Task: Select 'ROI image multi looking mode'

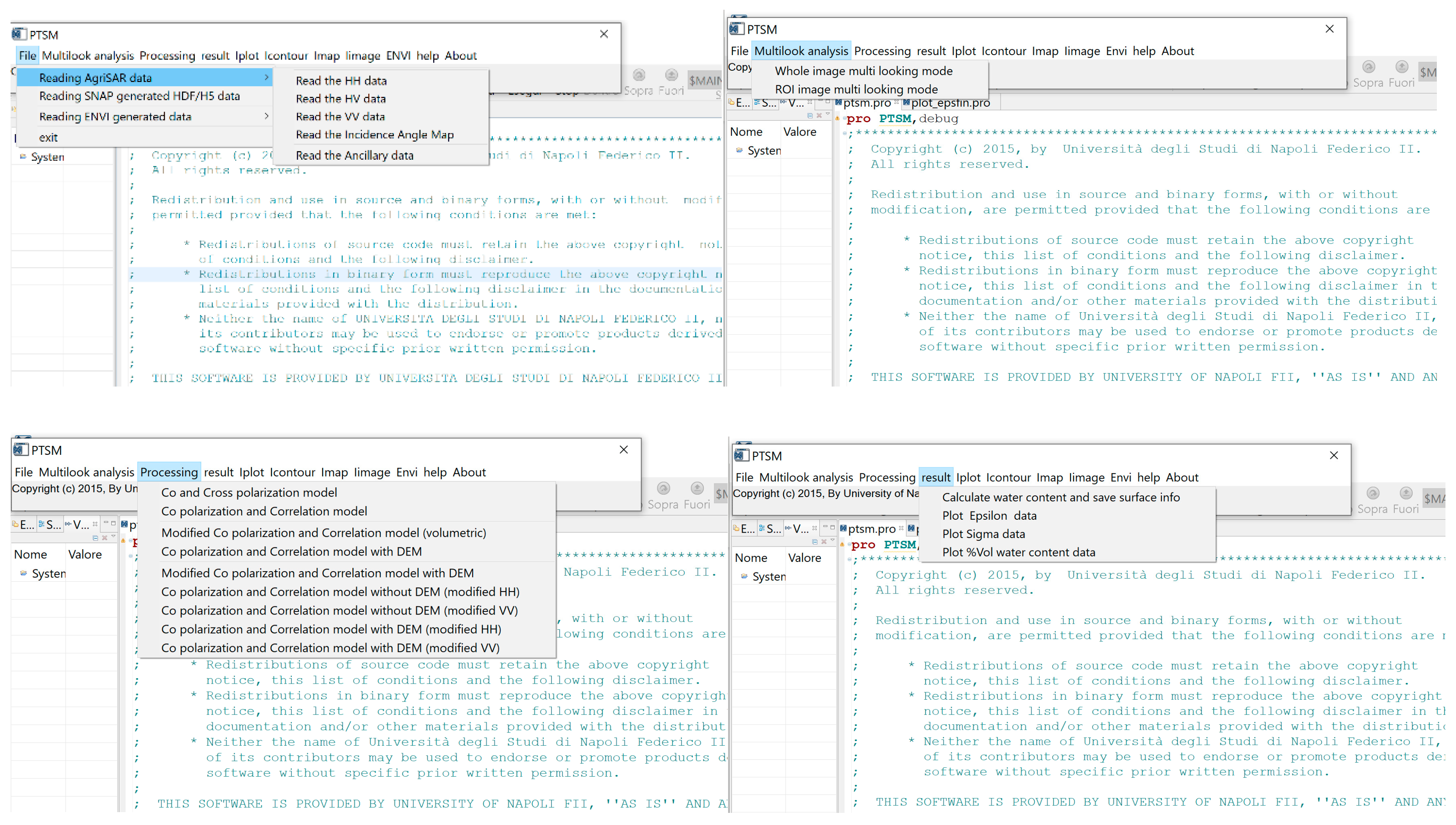Action: [x=856, y=89]
